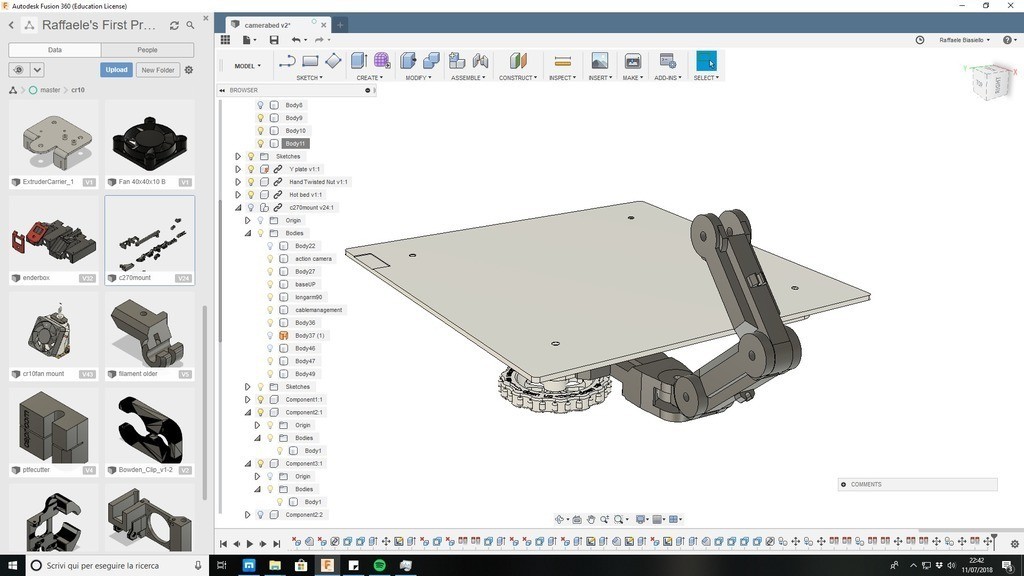Collapse the c270mount v24:1 component tree
Image resolution: width=1024 pixels, height=576 pixels.
coord(238,208)
